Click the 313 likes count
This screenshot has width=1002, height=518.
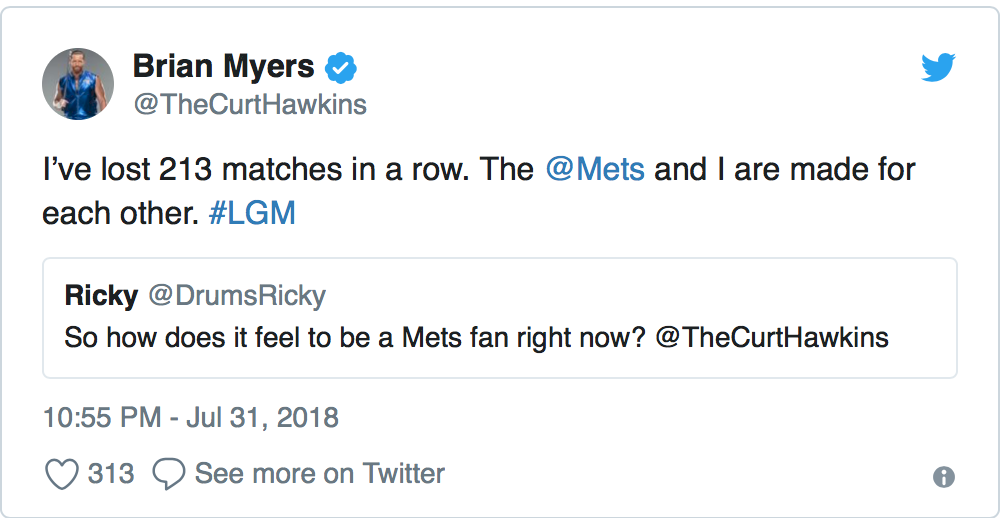point(111,473)
